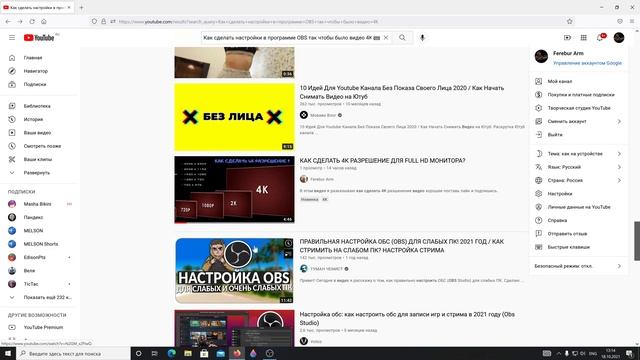640x360 pixels.
Task: Open НАСТРОЙКА OBS video thumbnail
Action: tap(234, 271)
